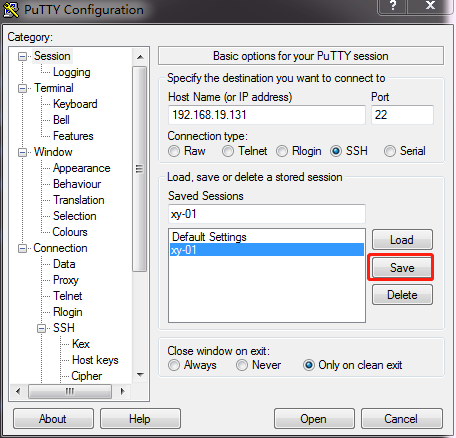Click the Saved Sessions name field

tap(267, 214)
